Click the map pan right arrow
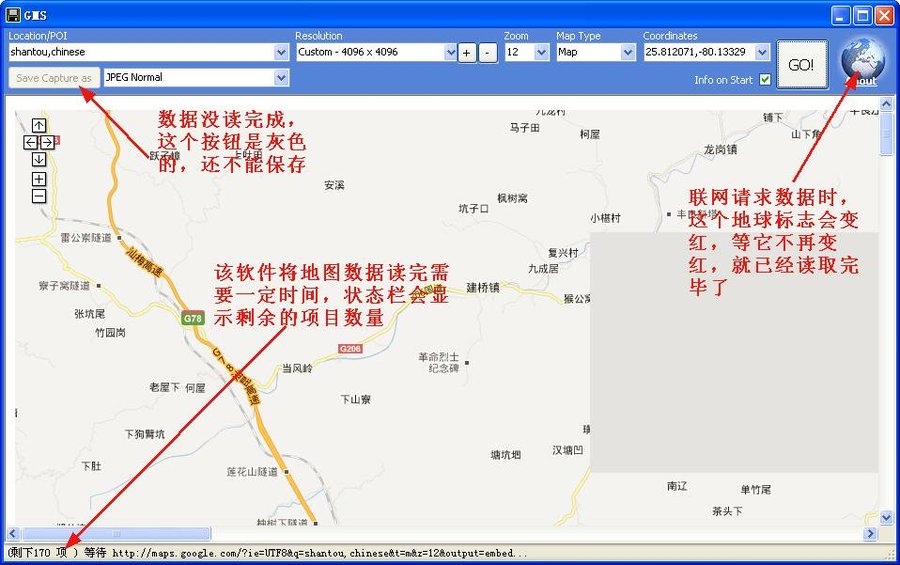Screen dimensions: 900x565 click(x=47, y=143)
